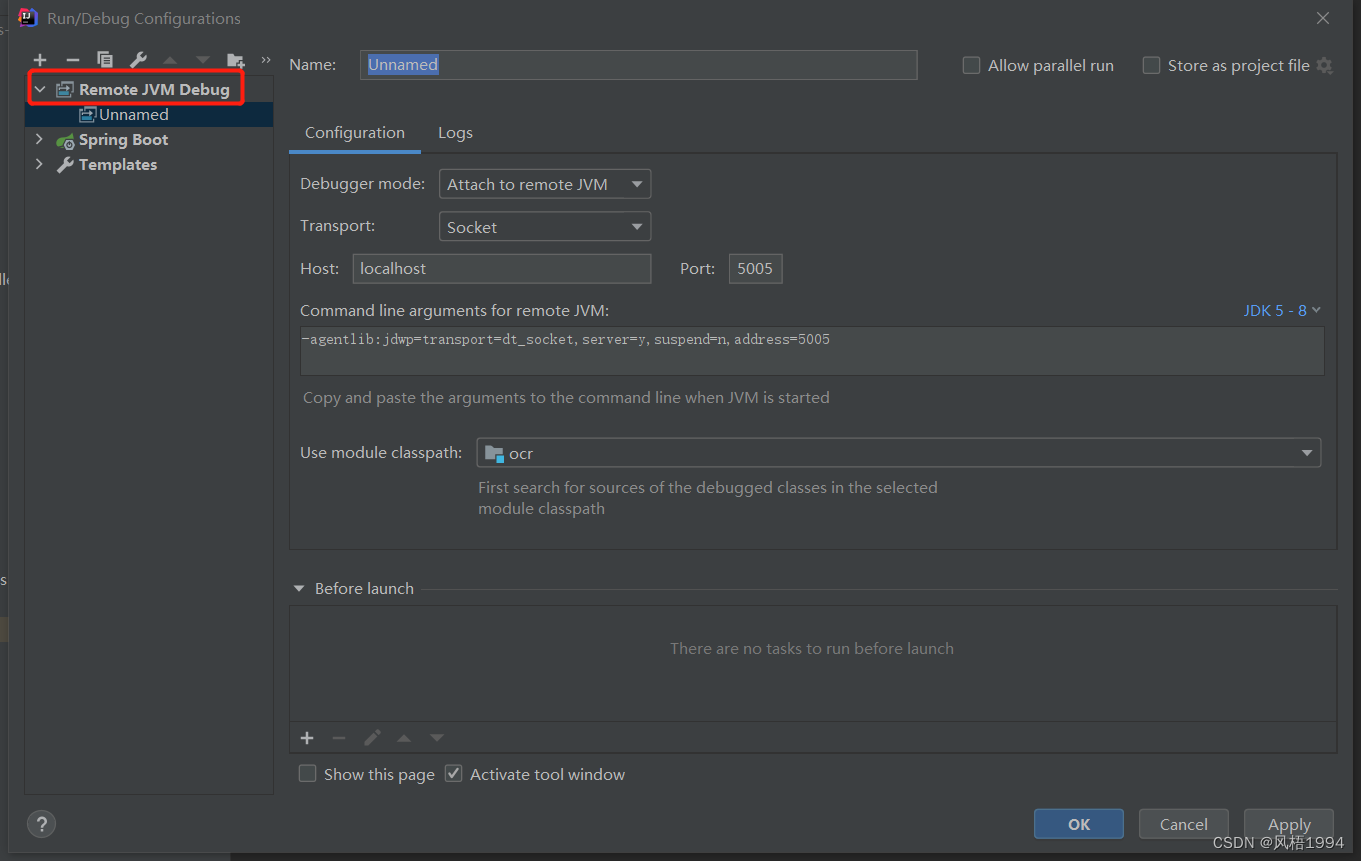Add a before-launch task with the plus icon
Image resolution: width=1361 pixels, height=861 pixels.
[307, 738]
